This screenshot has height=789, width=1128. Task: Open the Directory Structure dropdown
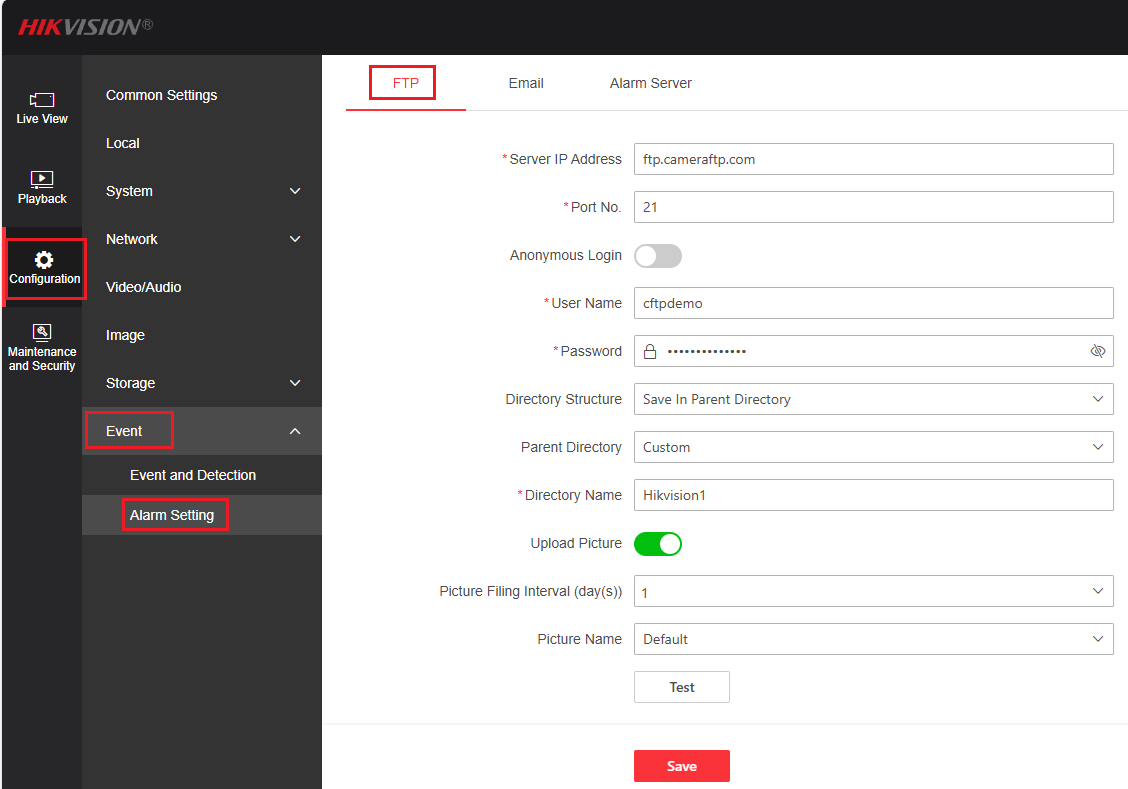873,399
